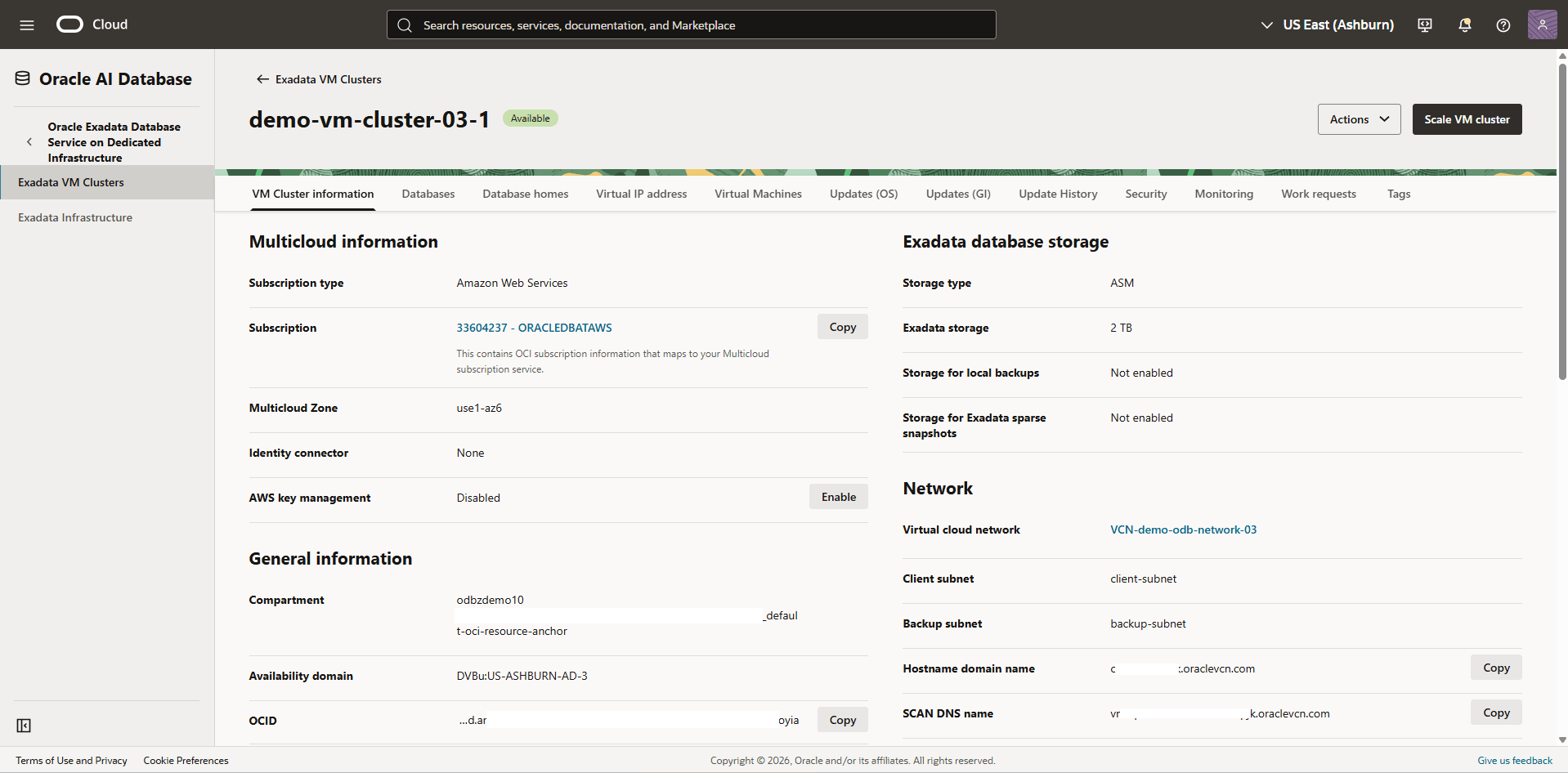Click the client-subnet value

coord(1143,579)
